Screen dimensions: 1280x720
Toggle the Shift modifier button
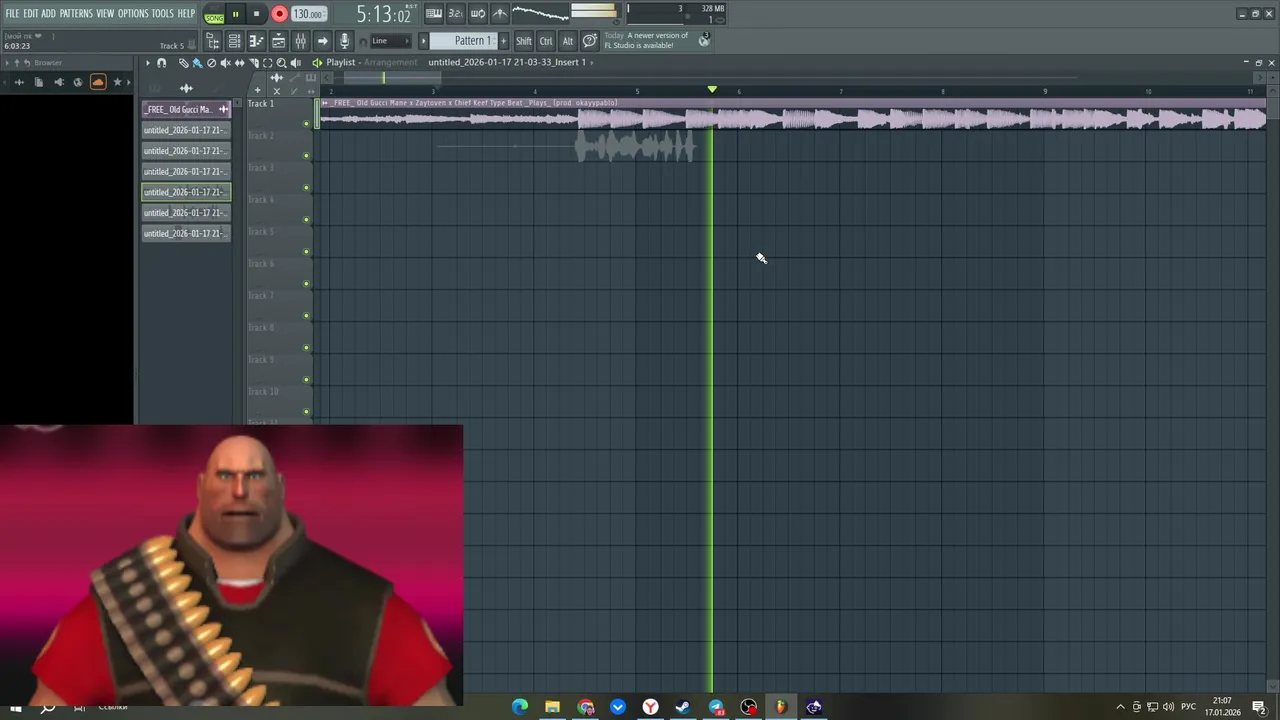[524, 41]
